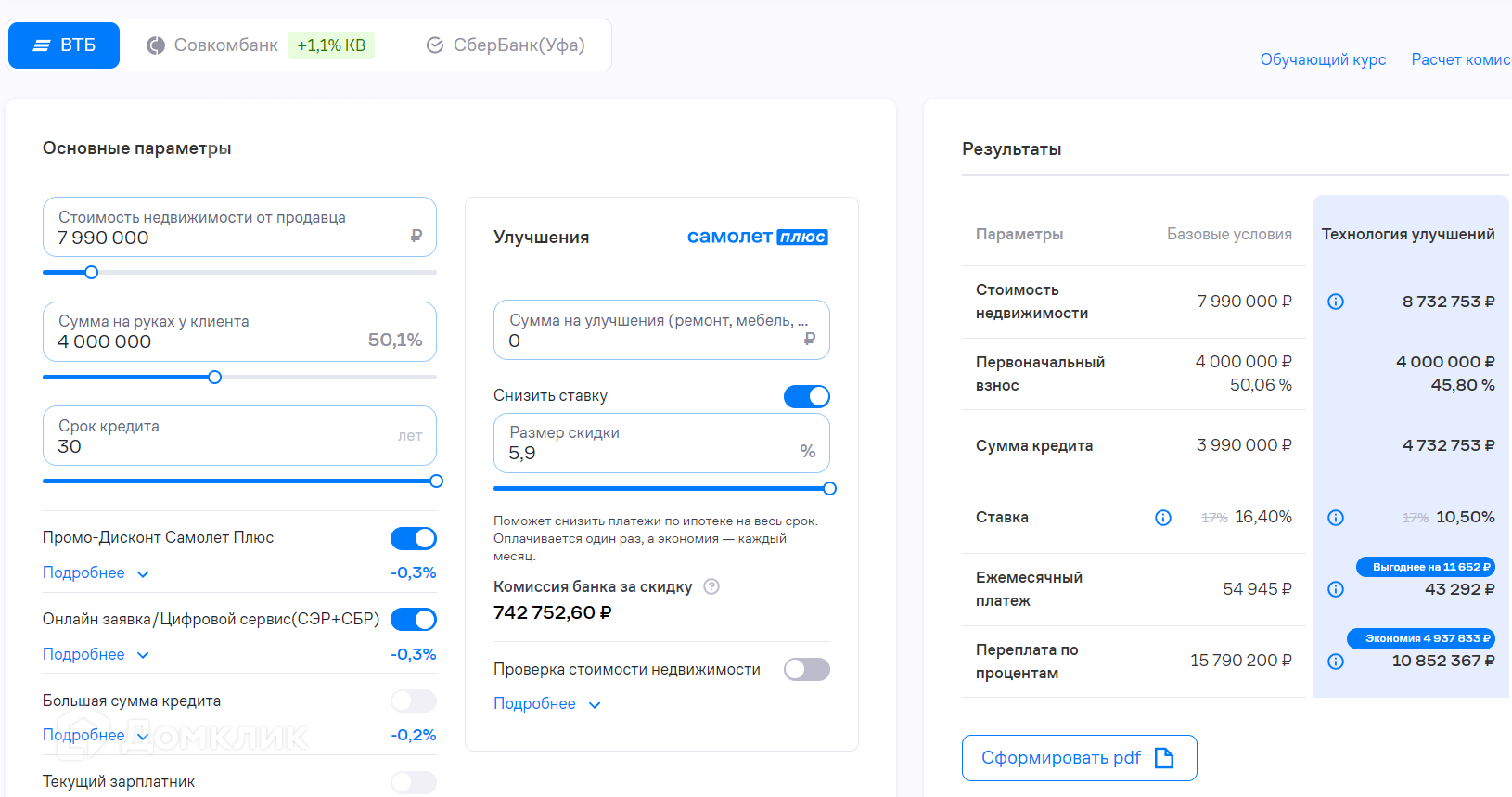
Task: Expand Подробнее under Проверка стоимости недвижимости
Action: pos(546,704)
